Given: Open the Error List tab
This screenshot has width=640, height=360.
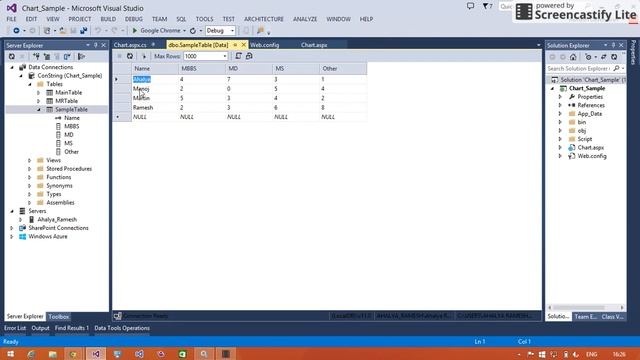Looking at the screenshot, I should (x=15, y=328).
